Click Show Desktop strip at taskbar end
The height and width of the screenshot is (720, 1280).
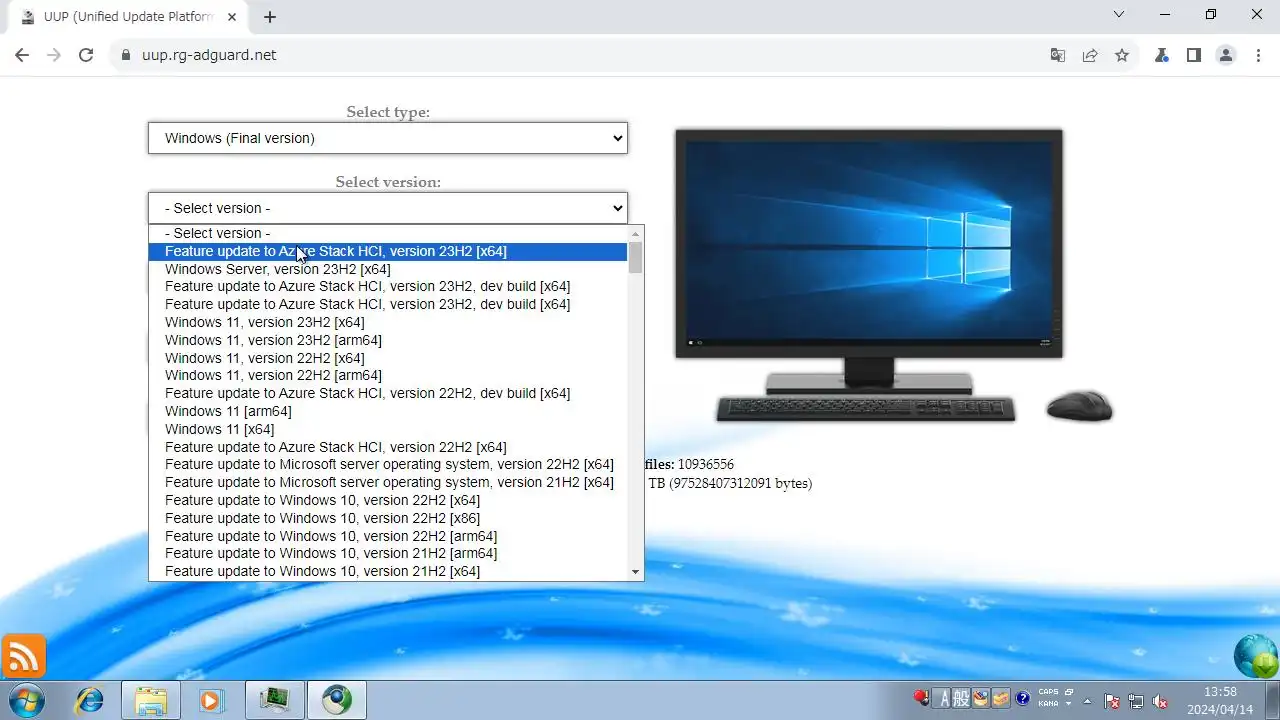[1273, 700]
